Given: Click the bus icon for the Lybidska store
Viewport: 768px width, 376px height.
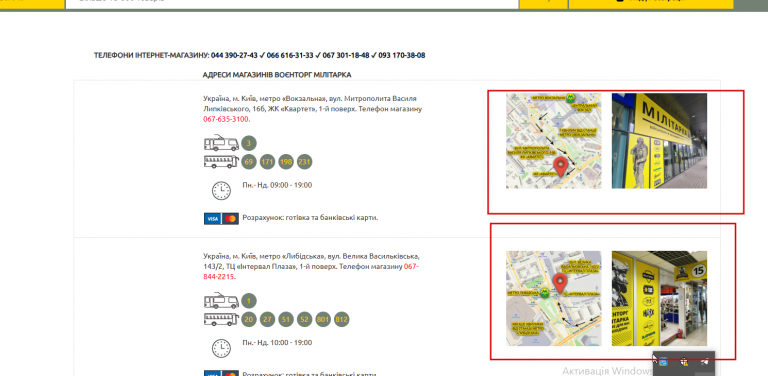Looking at the screenshot, I should tap(221, 319).
